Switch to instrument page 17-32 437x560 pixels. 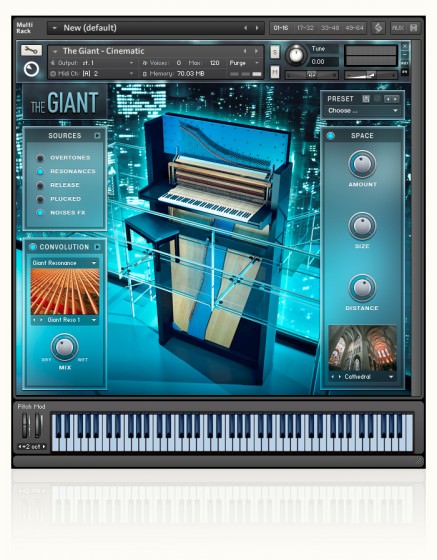305,28
